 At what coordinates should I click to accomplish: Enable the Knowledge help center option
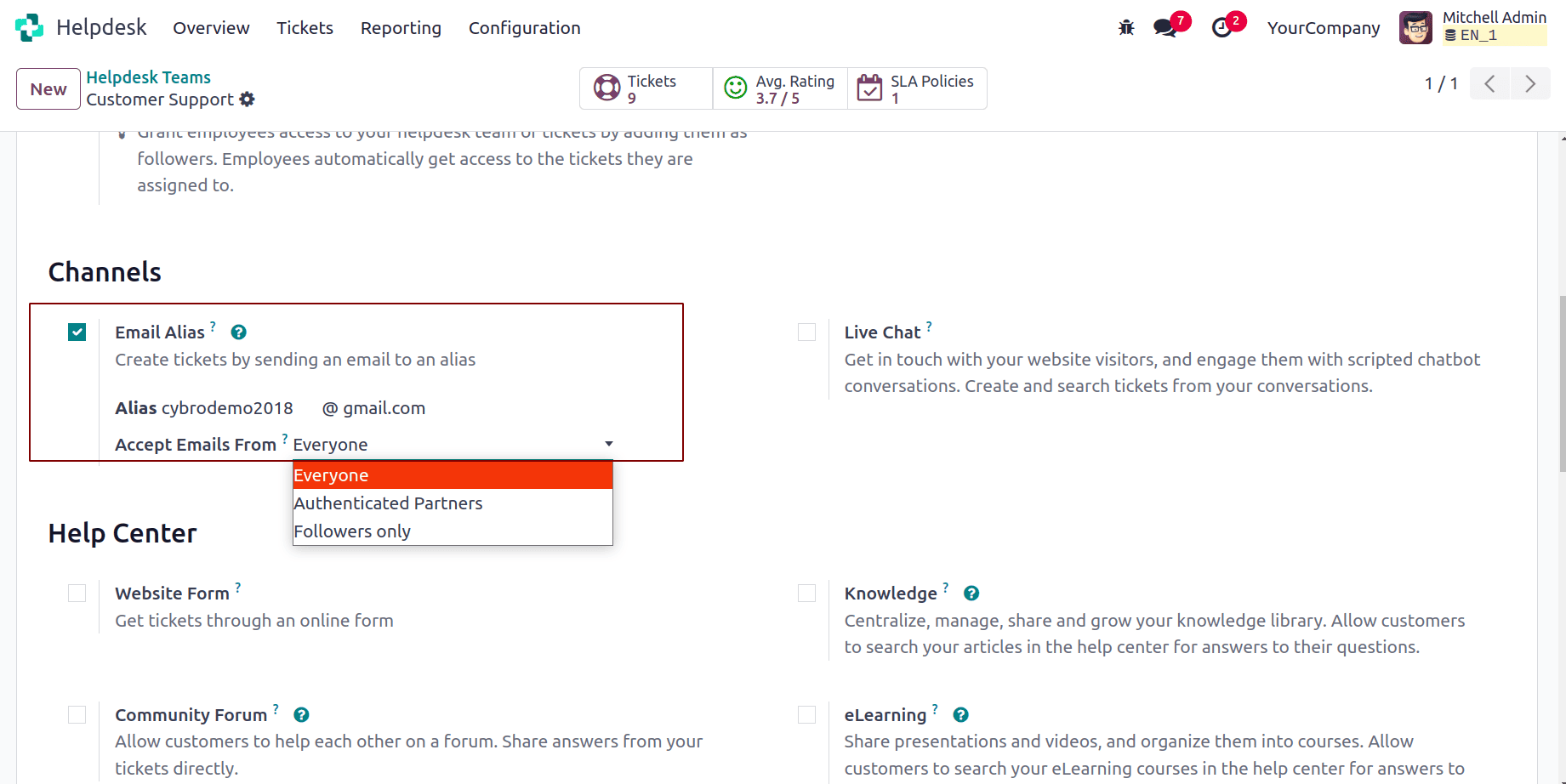[806, 593]
